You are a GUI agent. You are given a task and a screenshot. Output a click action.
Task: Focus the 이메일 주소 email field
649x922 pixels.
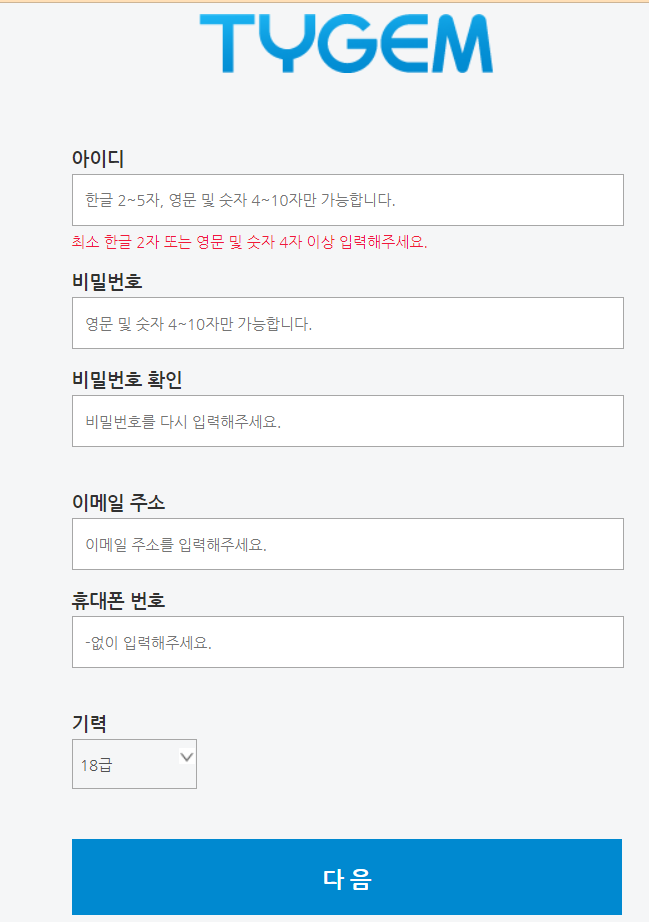tap(346, 543)
